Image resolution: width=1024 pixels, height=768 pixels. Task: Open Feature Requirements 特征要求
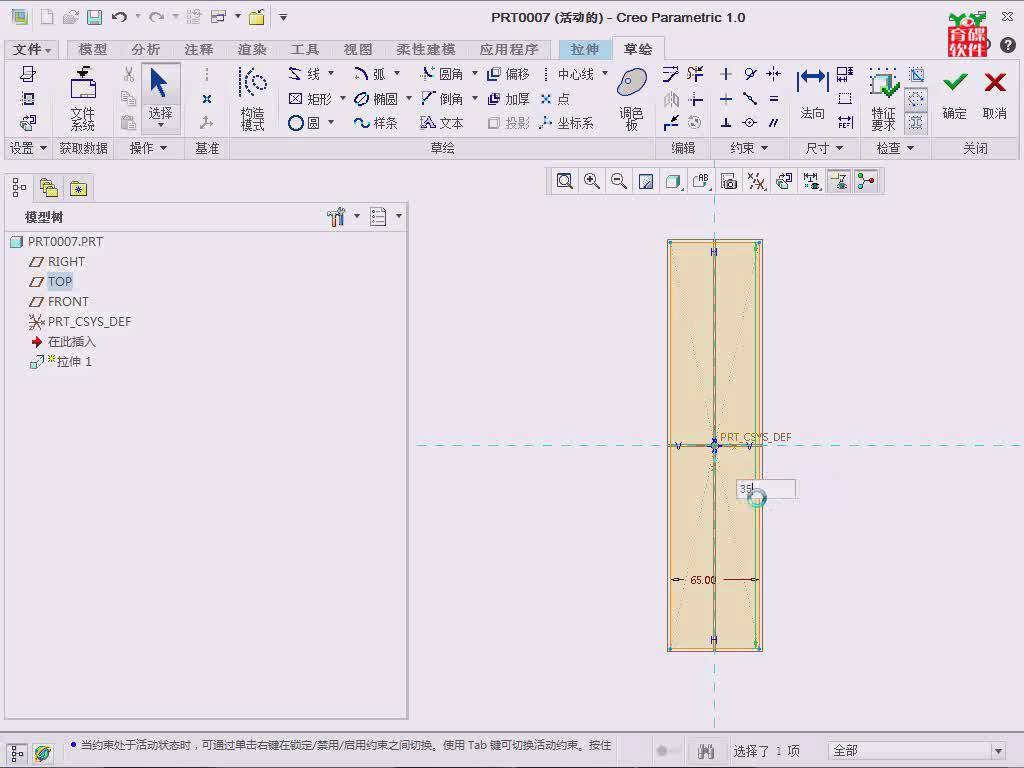pyautogui.click(x=883, y=99)
